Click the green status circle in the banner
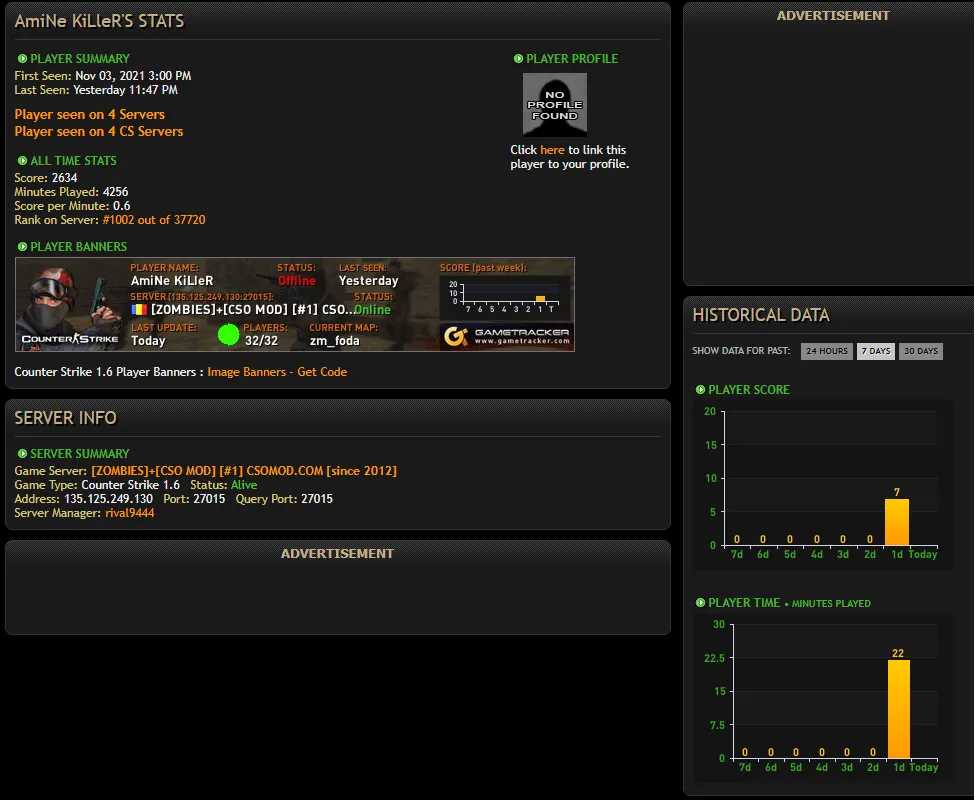Image resolution: width=975 pixels, height=801 pixels. click(228, 335)
